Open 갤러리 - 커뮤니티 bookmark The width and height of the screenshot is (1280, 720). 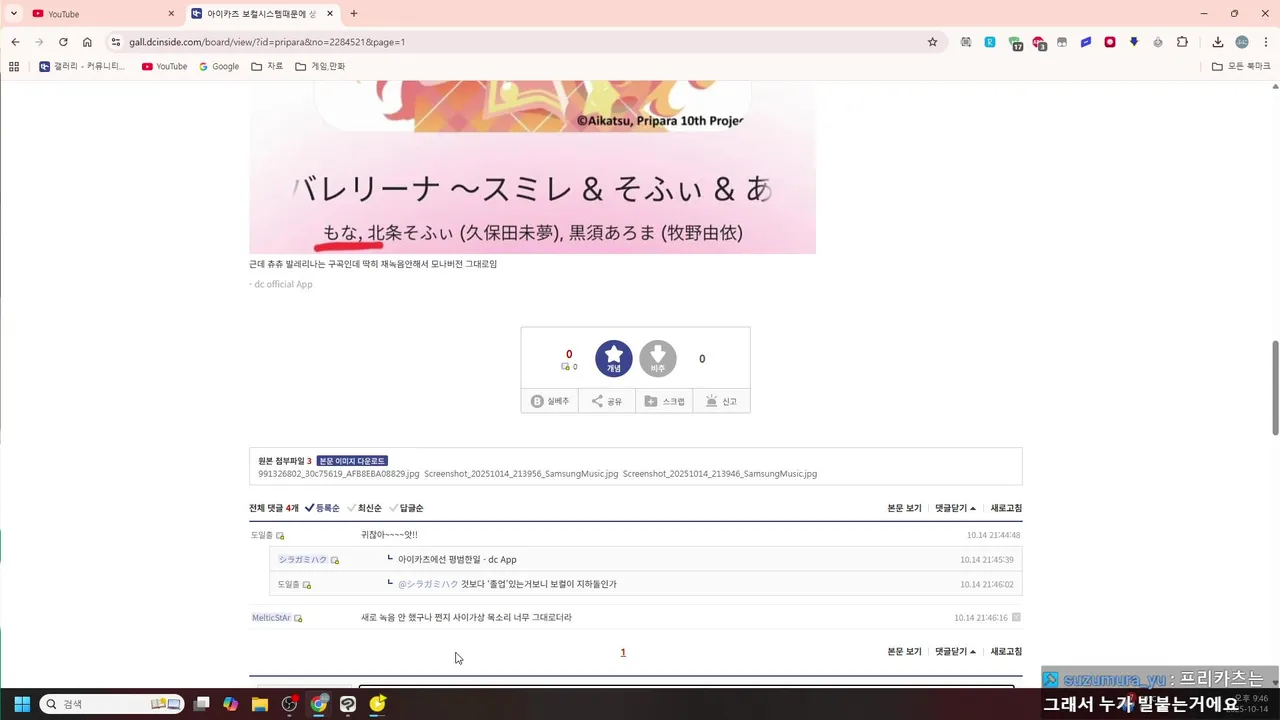(82, 67)
